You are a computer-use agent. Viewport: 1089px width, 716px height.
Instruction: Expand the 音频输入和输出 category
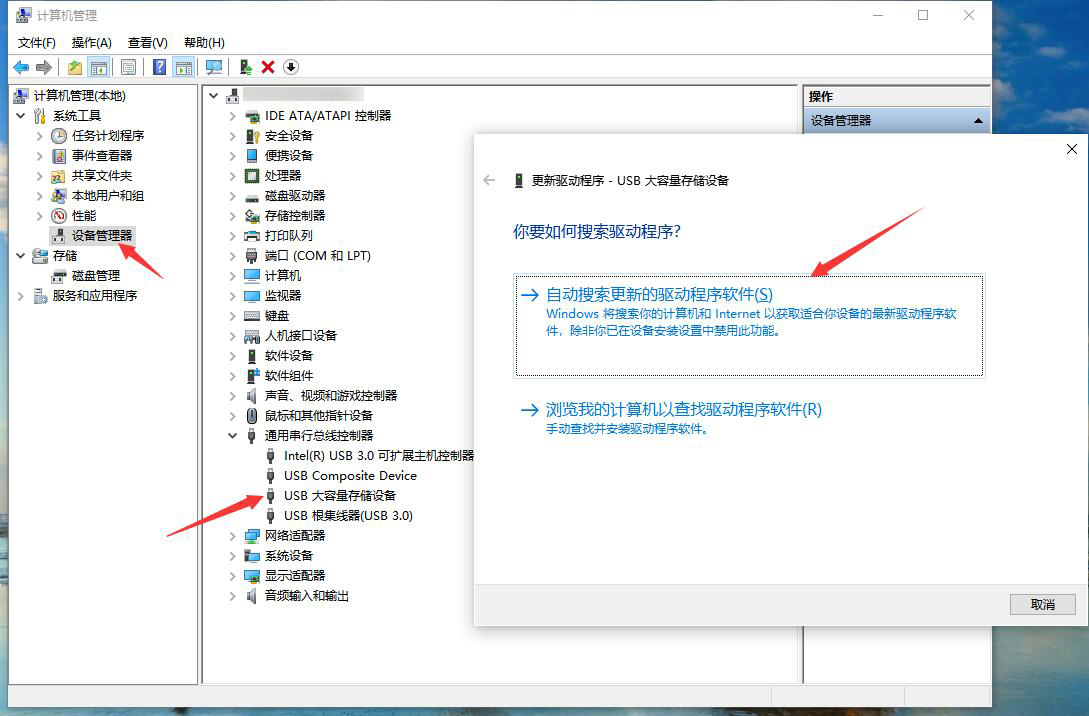tap(233, 597)
